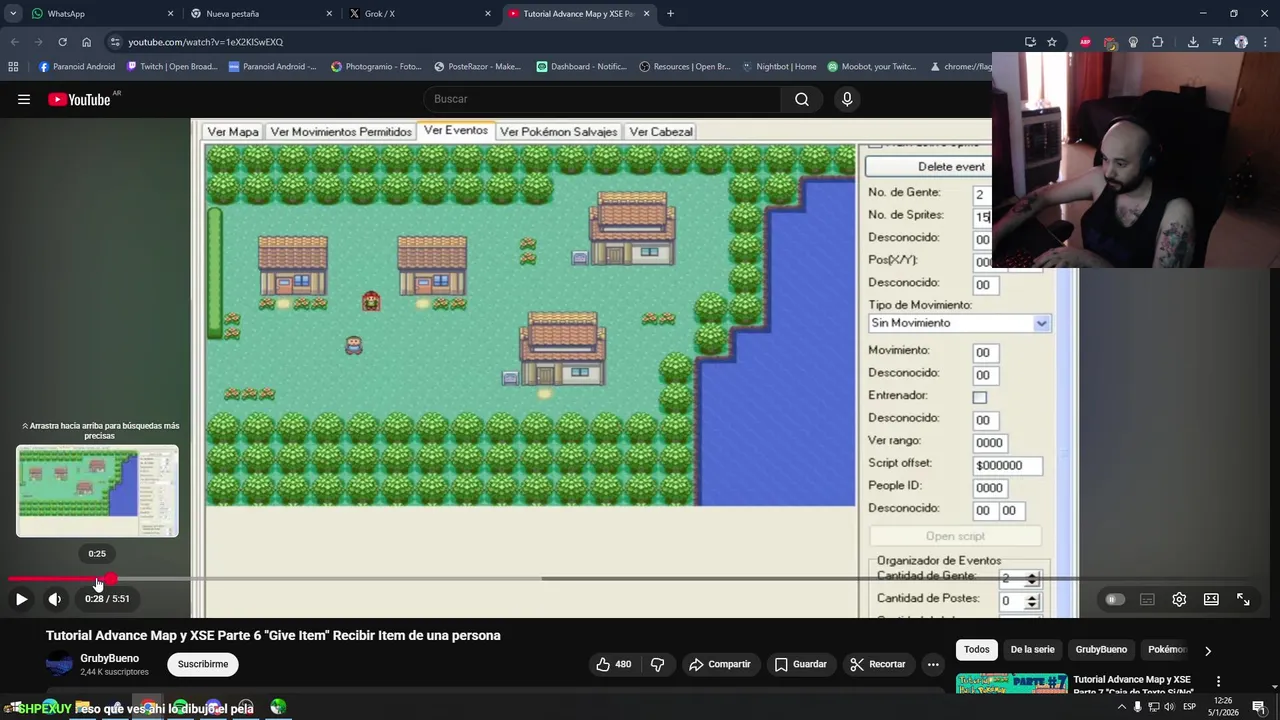Expand the system tray hidden icons chevron

(x=1121, y=707)
